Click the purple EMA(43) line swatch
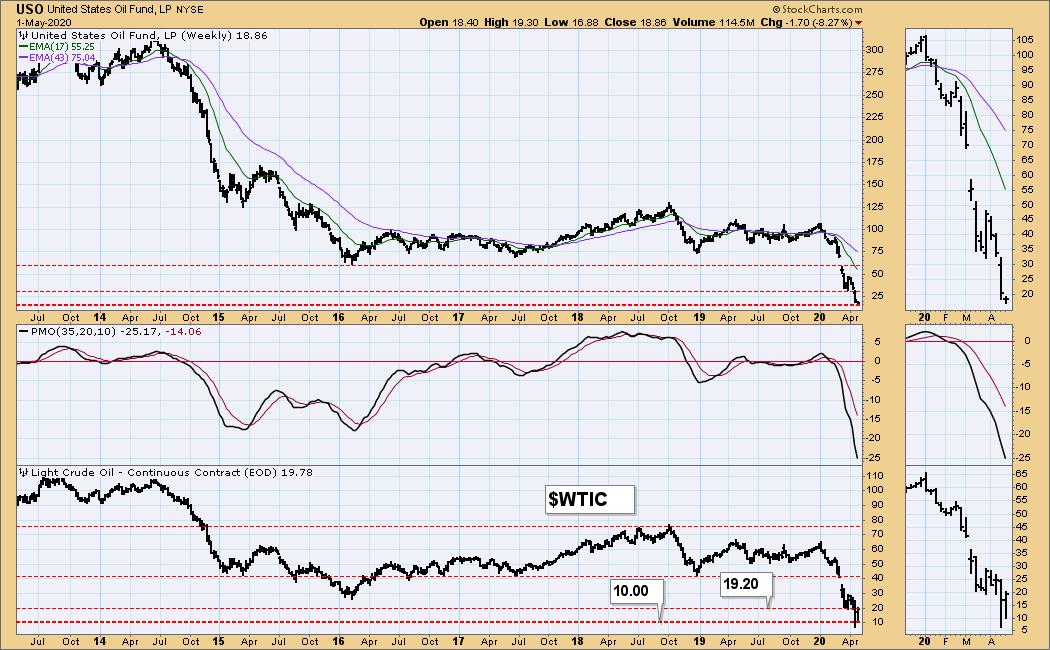The image size is (1050, 650). pos(24,58)
